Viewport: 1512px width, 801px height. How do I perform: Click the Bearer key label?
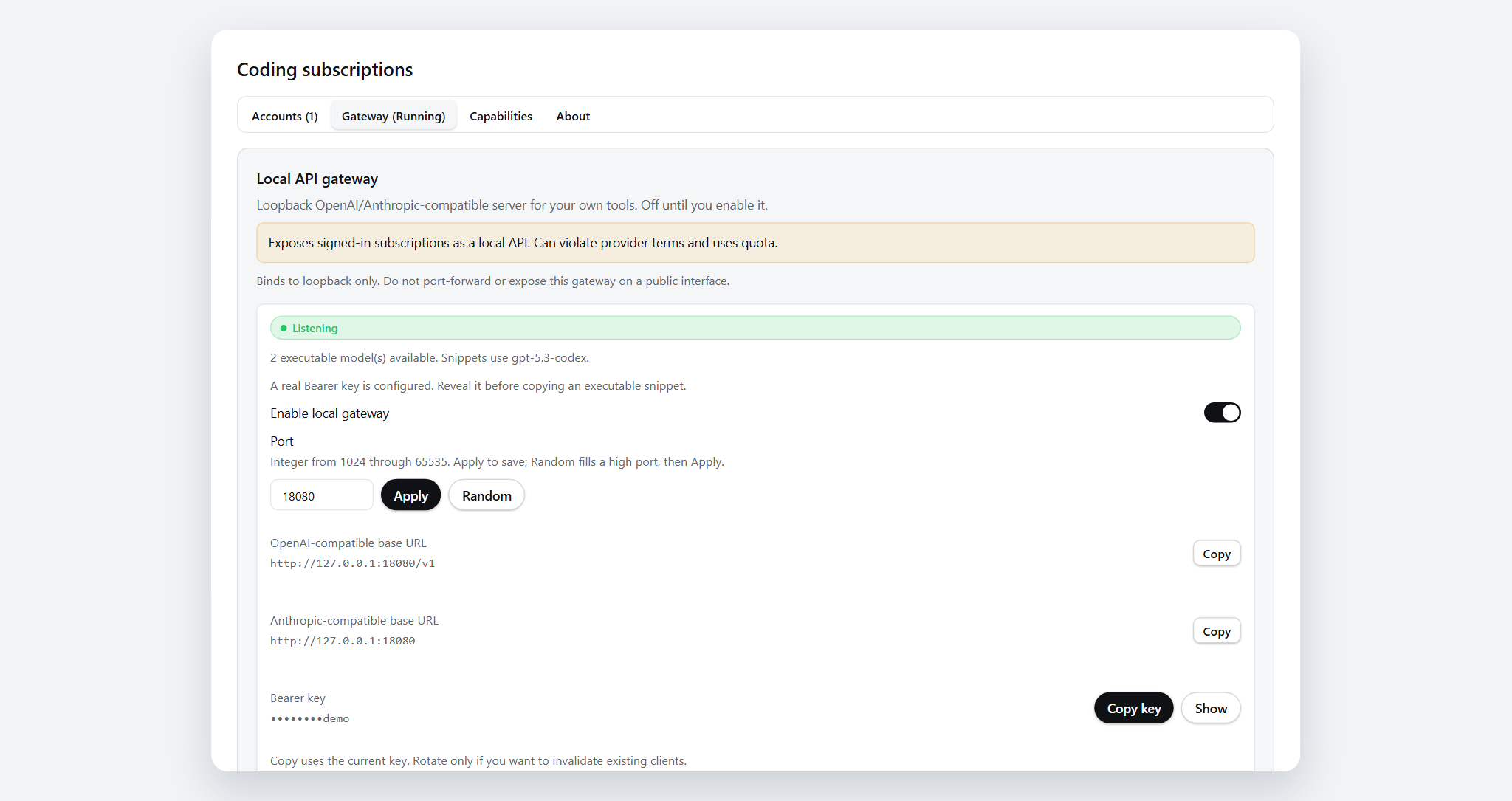[x=298, y=698]
